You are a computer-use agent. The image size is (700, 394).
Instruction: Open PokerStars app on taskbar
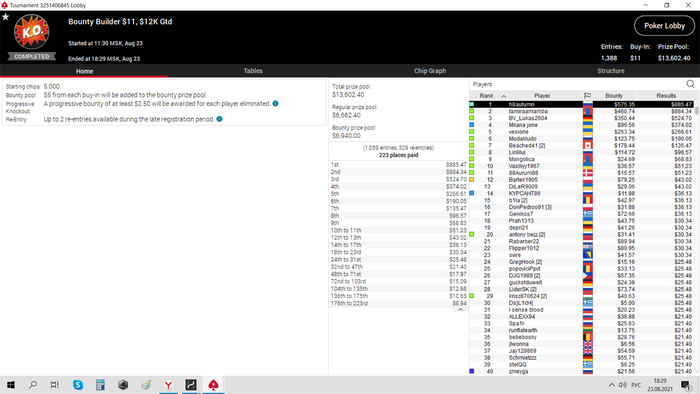(213, 385)
